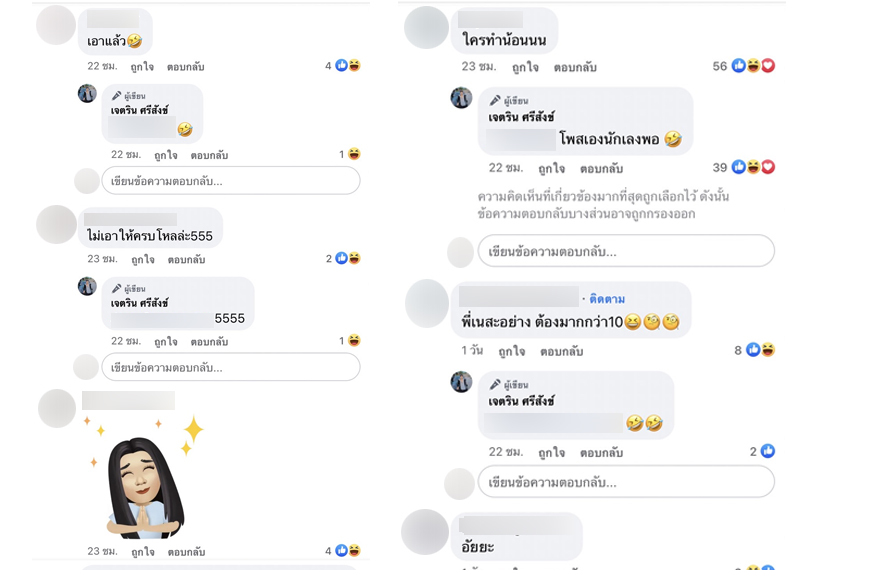
Task: Like the sticker comment posted 23 ชม.
Action: [143, 552]
